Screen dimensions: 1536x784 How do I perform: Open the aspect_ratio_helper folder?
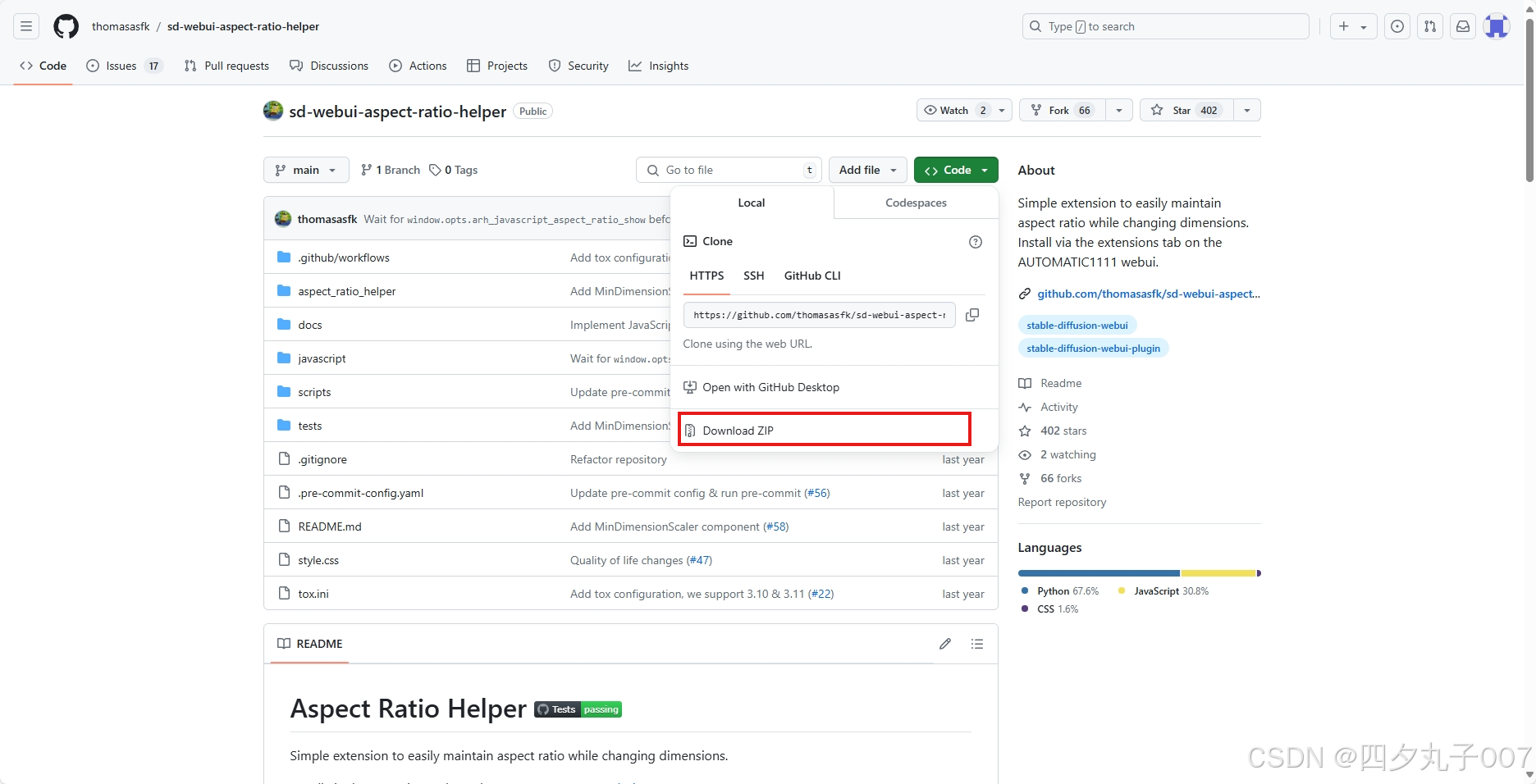pyautogui.click(x=347, y=291)
